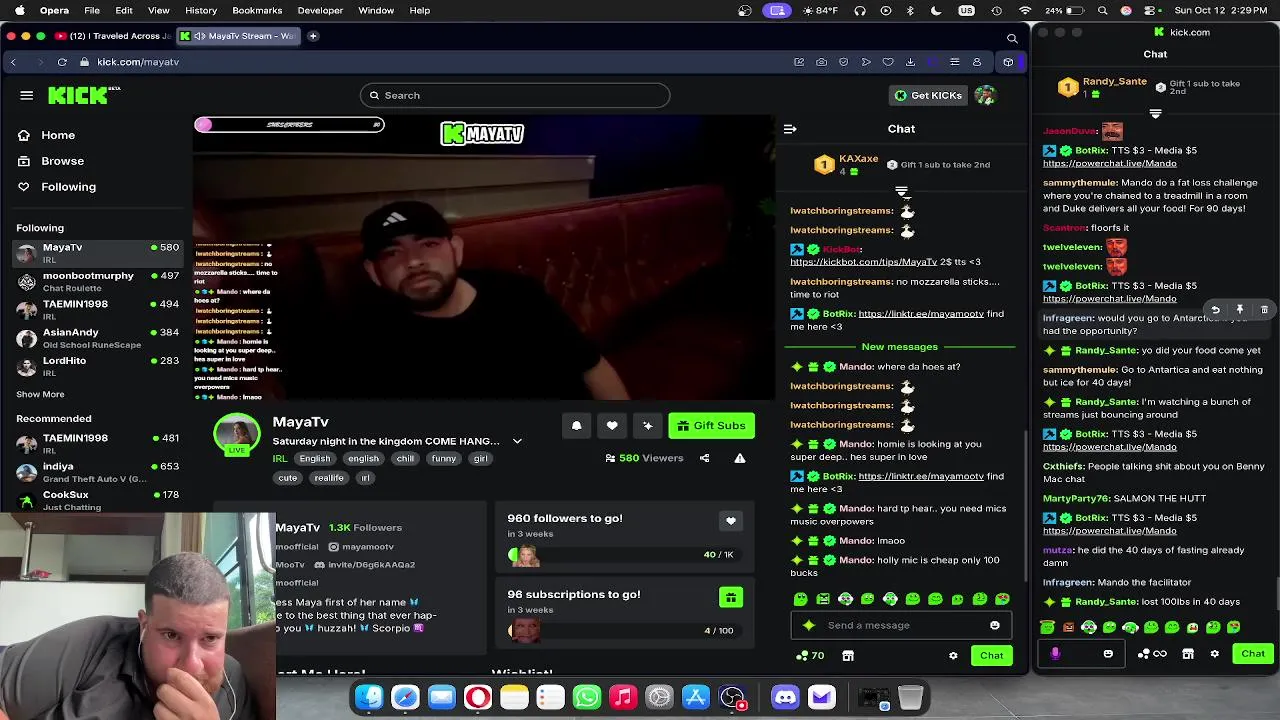Switch to the MayaTv Stream browser tab
1280x720 pixels.
237,36
